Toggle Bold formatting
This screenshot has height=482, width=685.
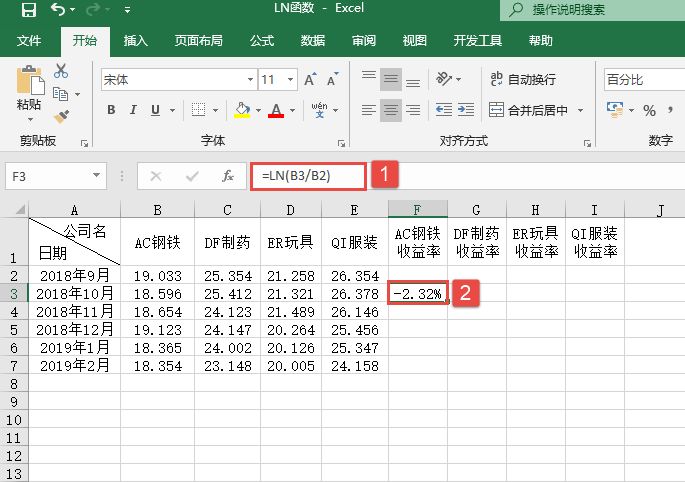(110, 110)
